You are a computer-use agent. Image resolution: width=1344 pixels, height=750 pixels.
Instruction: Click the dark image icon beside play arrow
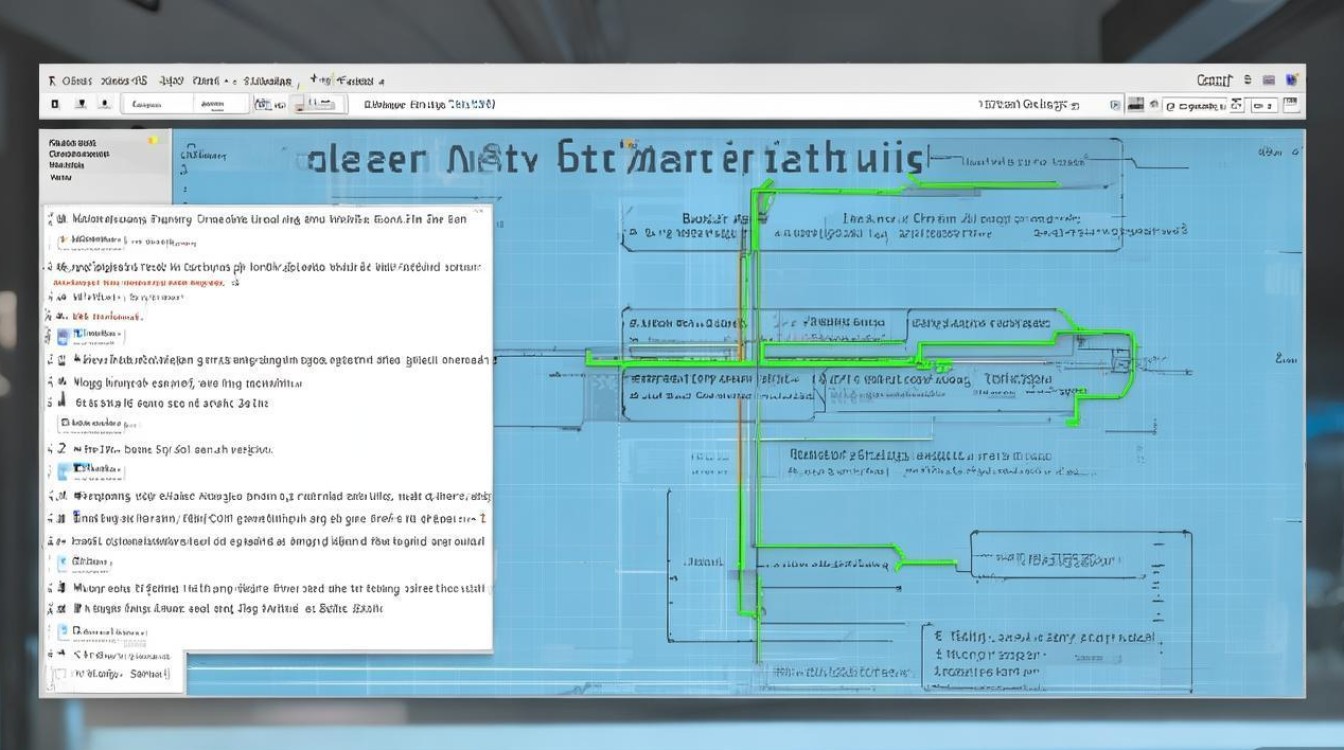[1135, 104]
